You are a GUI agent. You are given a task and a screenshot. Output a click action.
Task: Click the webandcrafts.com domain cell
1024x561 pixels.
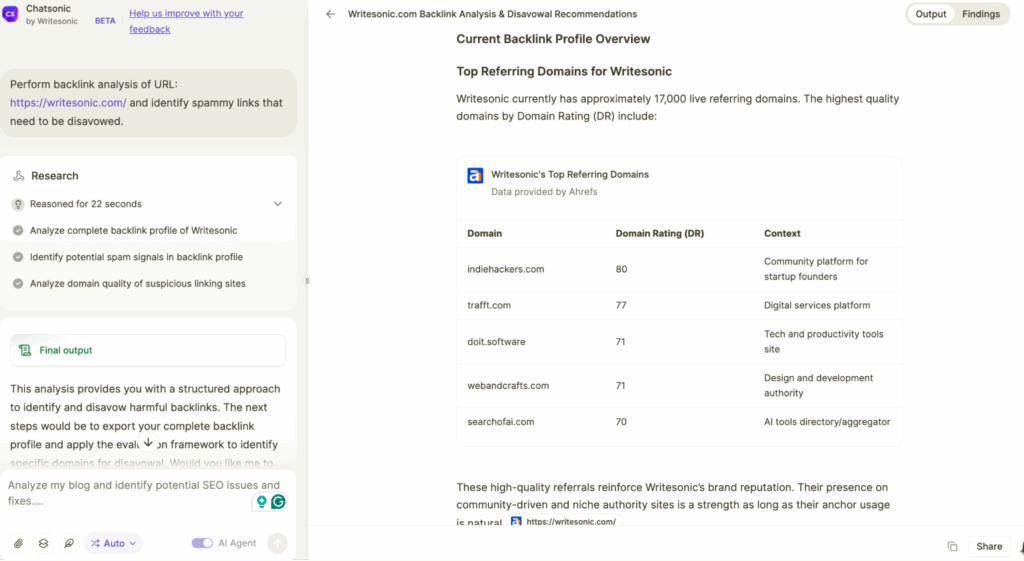click(508, 385)
